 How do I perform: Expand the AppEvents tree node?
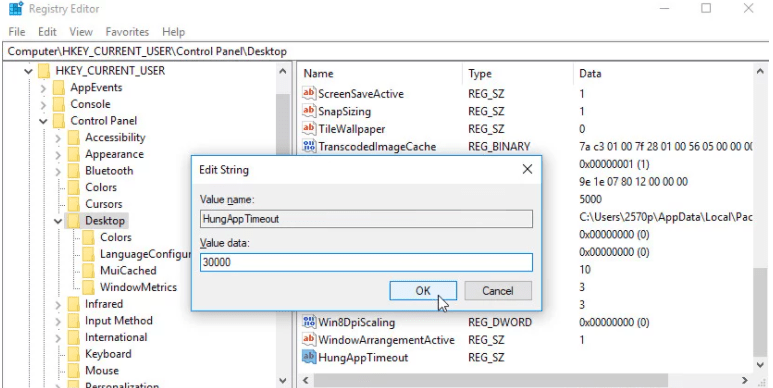click(43, 88)
